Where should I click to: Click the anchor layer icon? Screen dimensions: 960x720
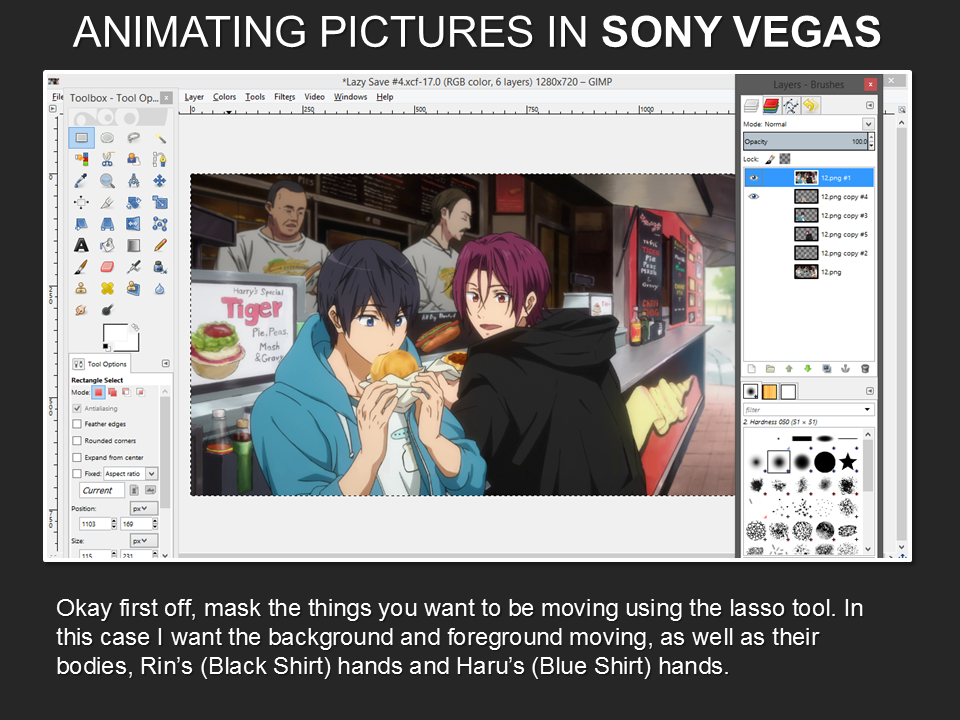coord(846,369)
